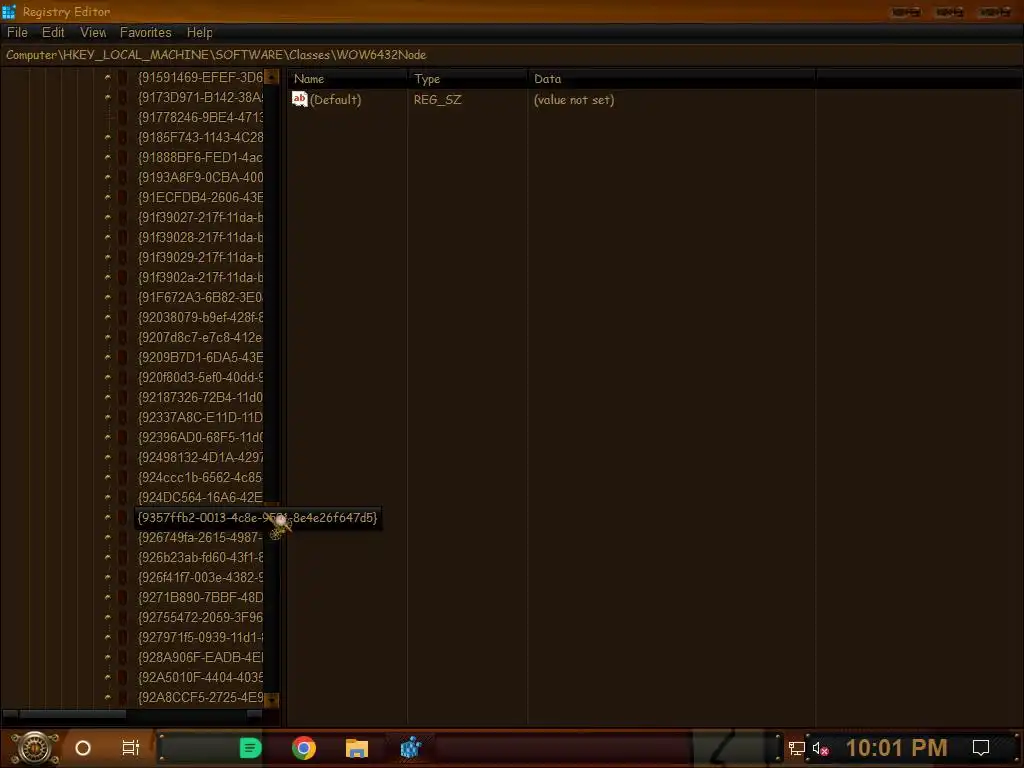Expand the {91f39028-217f-11da key

[x=108, y=237]
